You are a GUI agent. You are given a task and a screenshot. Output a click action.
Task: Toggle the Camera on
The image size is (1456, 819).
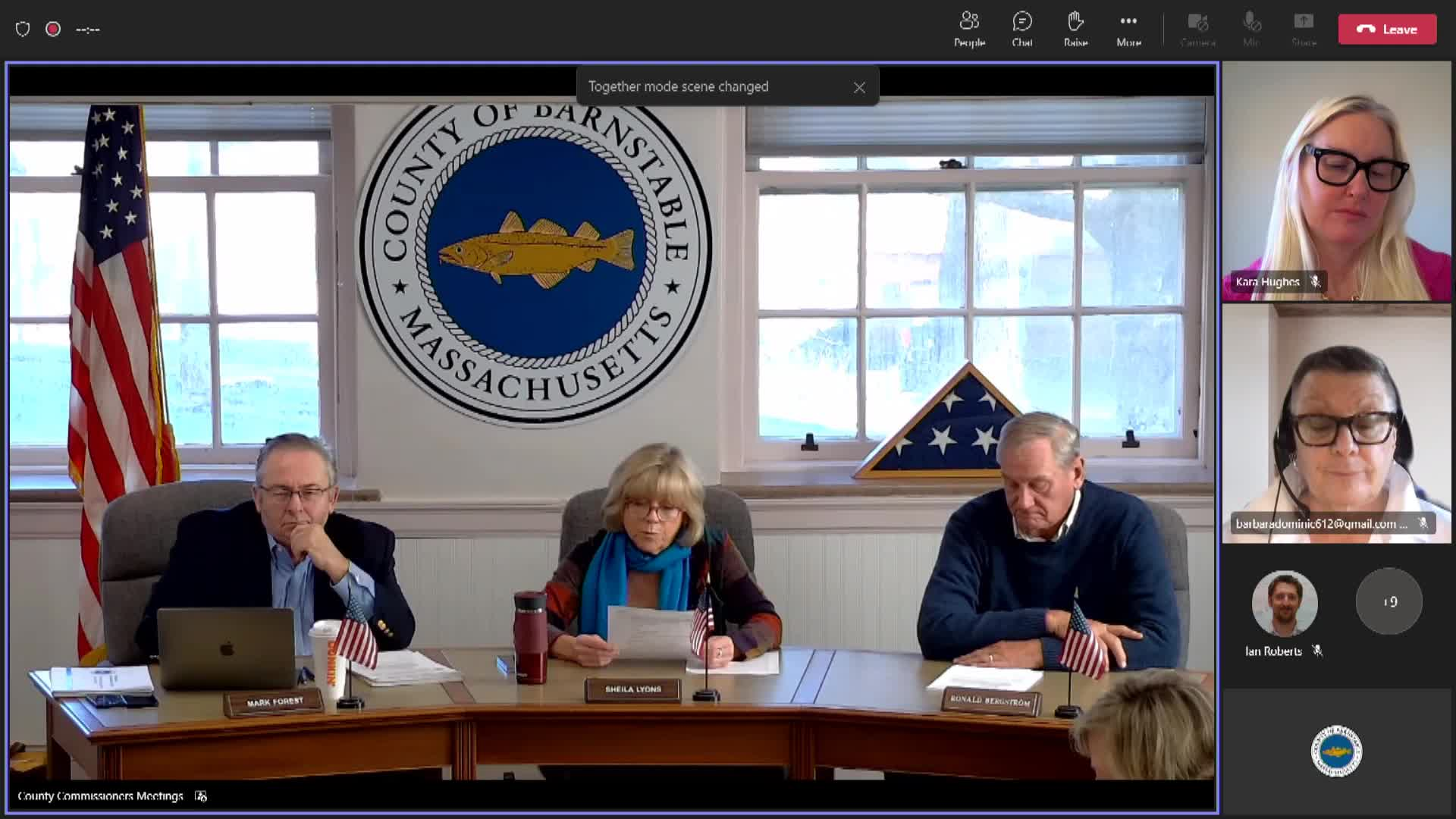point(1197,29)
